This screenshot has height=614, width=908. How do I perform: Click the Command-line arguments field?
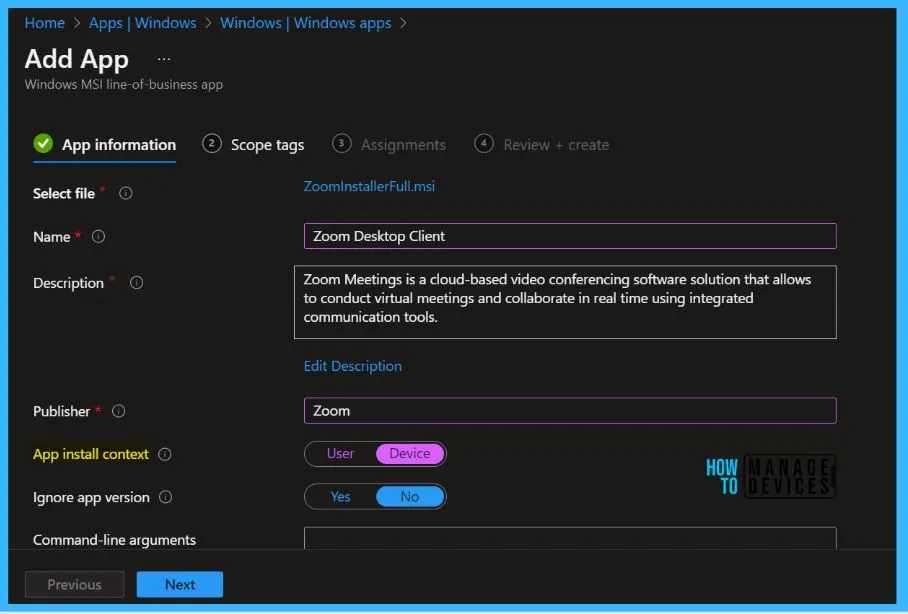coord(570,538)
